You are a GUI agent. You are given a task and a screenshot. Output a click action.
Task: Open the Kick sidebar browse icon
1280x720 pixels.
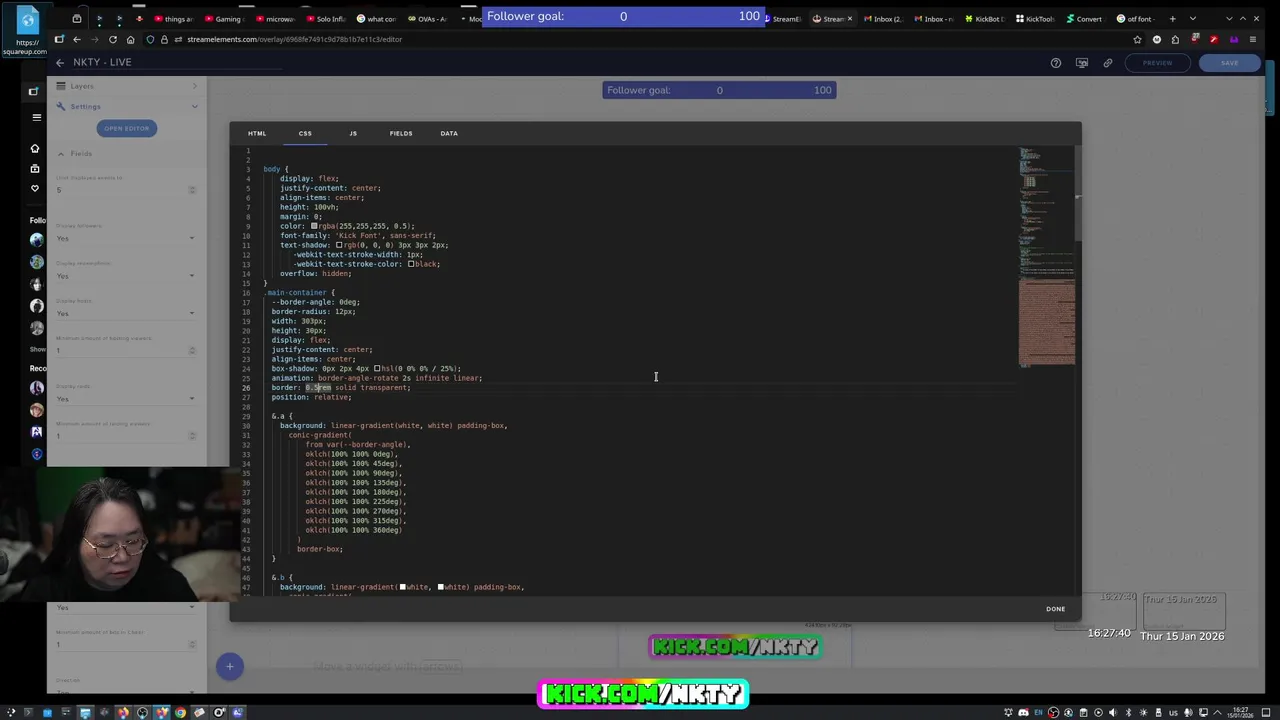(35, 168)
